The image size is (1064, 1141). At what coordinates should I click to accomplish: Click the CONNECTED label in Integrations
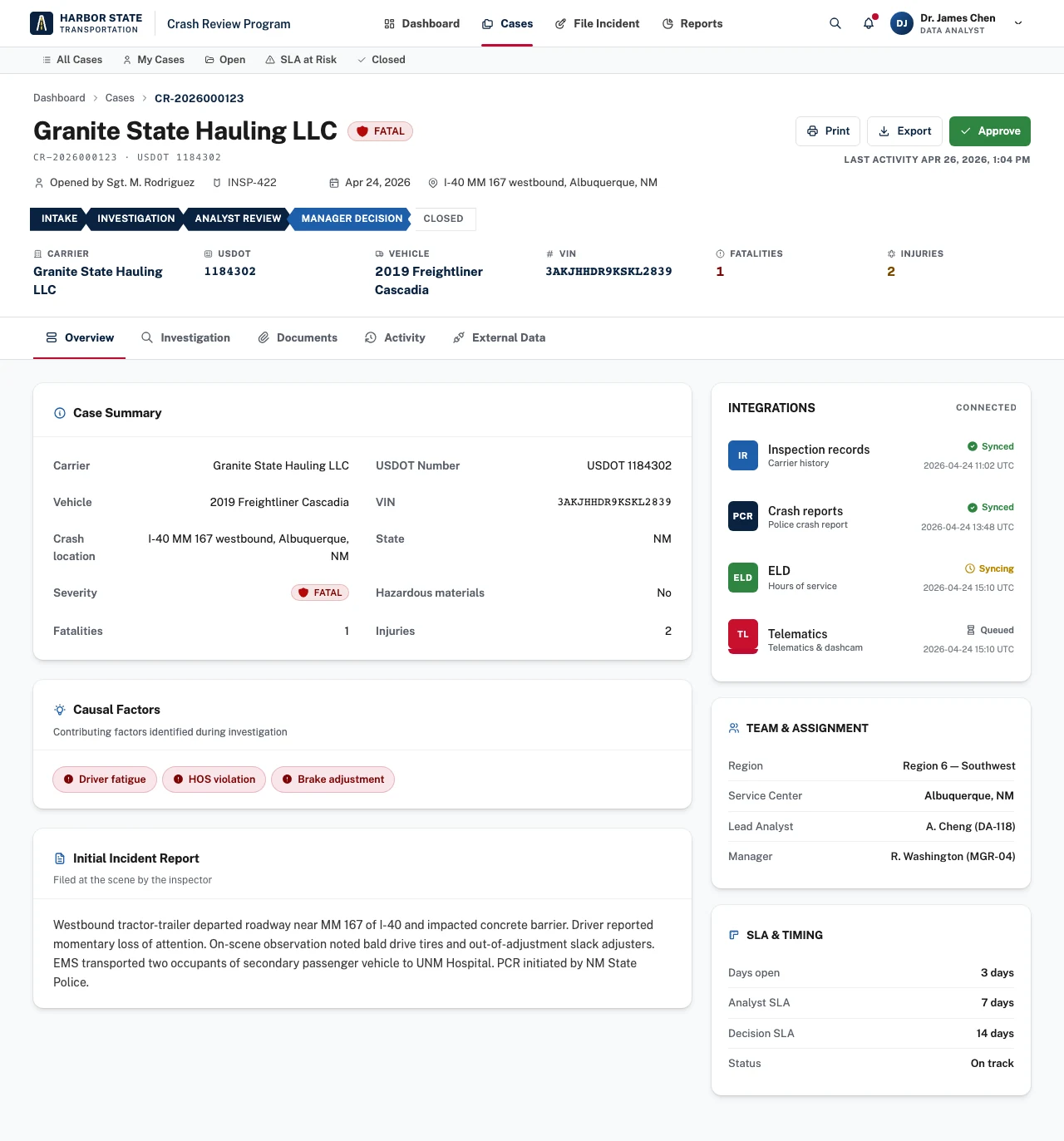click(986, 407)
